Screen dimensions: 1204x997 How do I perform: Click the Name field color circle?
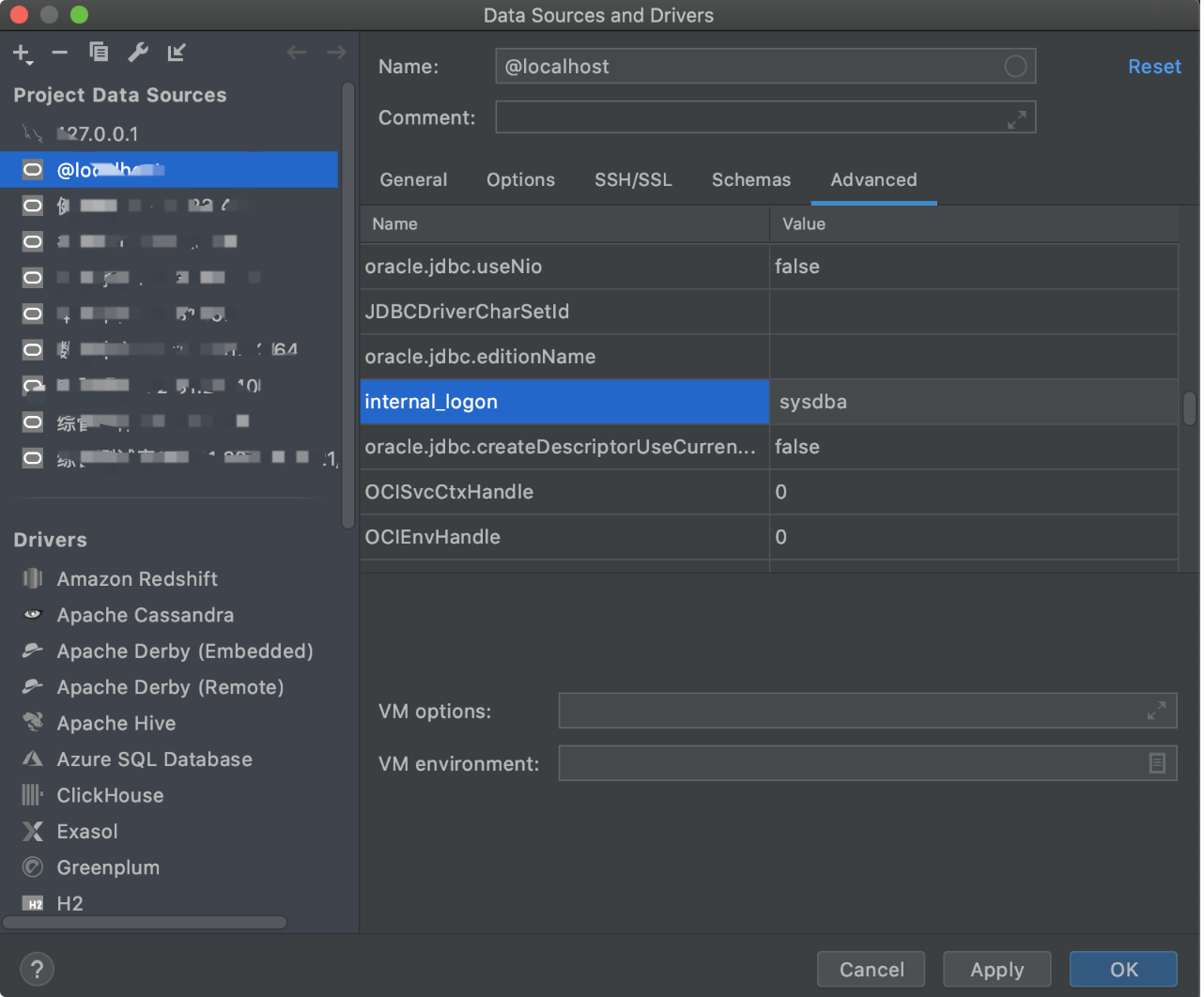[x=1015, y=67]
